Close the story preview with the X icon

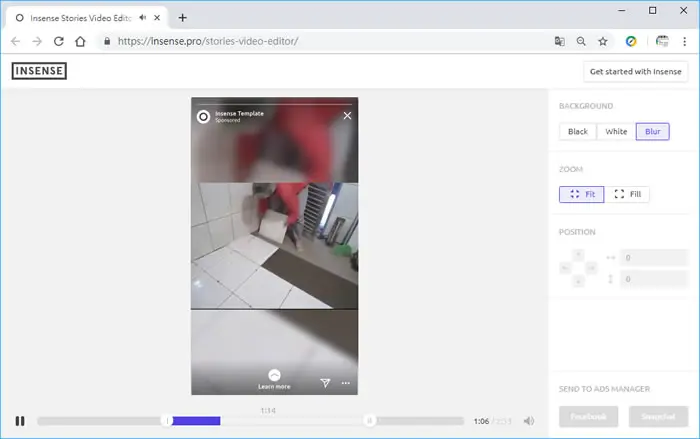pyautogui.click(x=347, y=116)
